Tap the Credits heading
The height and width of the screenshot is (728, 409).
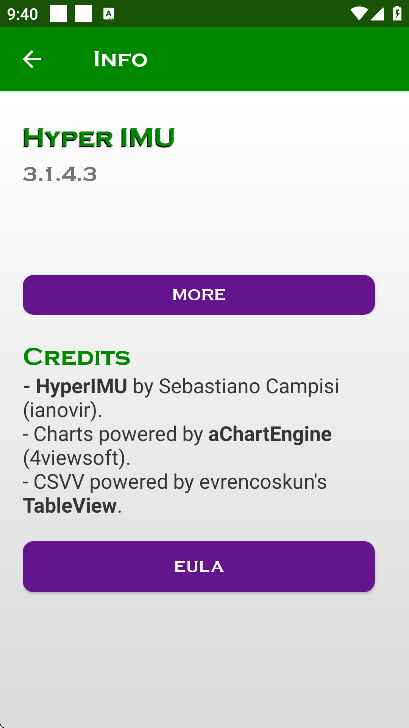77,357
